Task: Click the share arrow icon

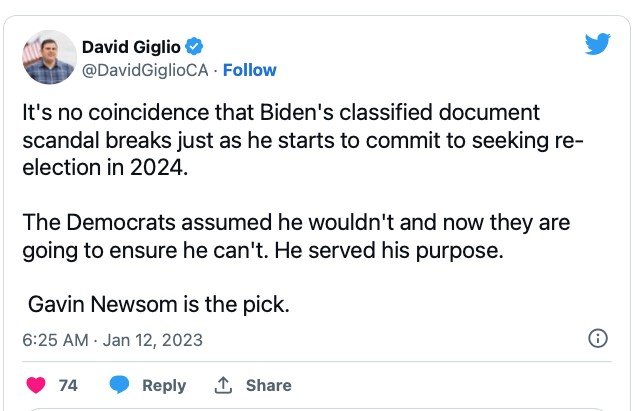Action: coord(224,385)
